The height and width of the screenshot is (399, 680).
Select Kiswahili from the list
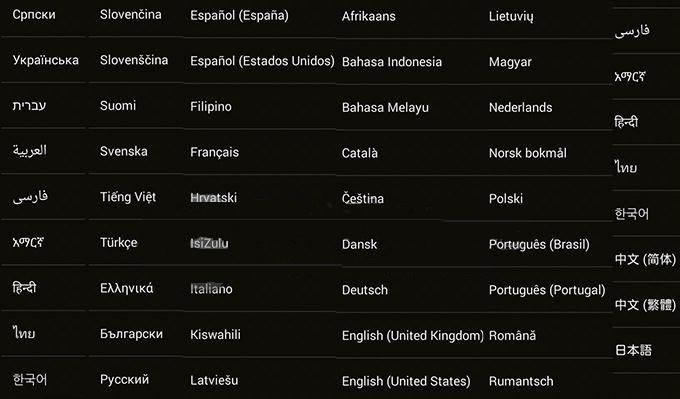click(215, 334)
